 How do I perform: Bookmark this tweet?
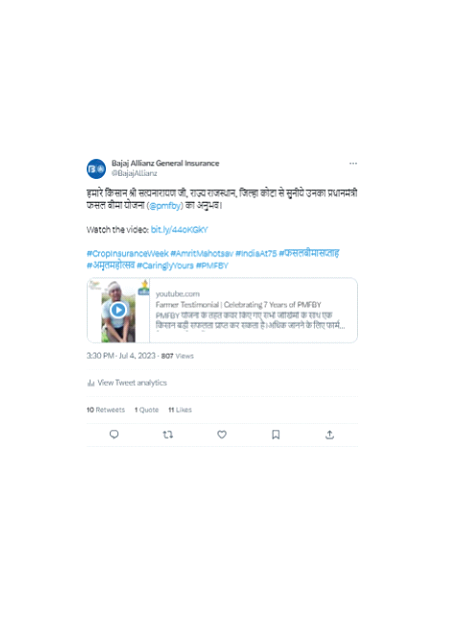click(x=276, y=434)
